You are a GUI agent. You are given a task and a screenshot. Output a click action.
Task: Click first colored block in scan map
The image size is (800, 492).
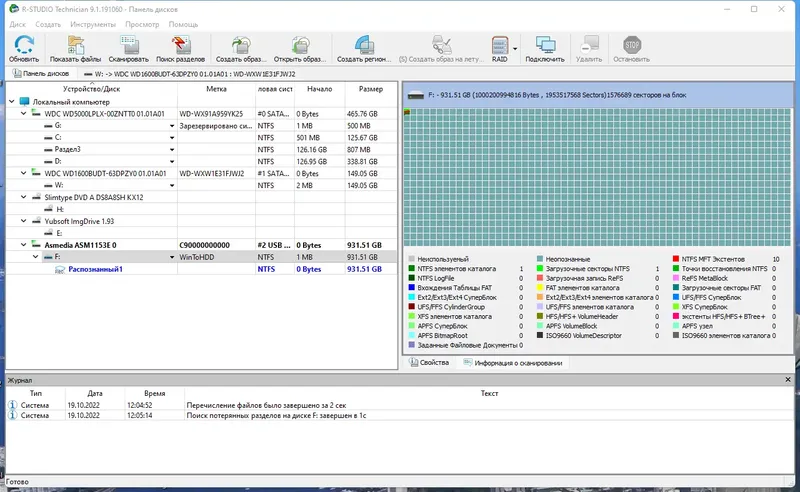tap(407, 112)
